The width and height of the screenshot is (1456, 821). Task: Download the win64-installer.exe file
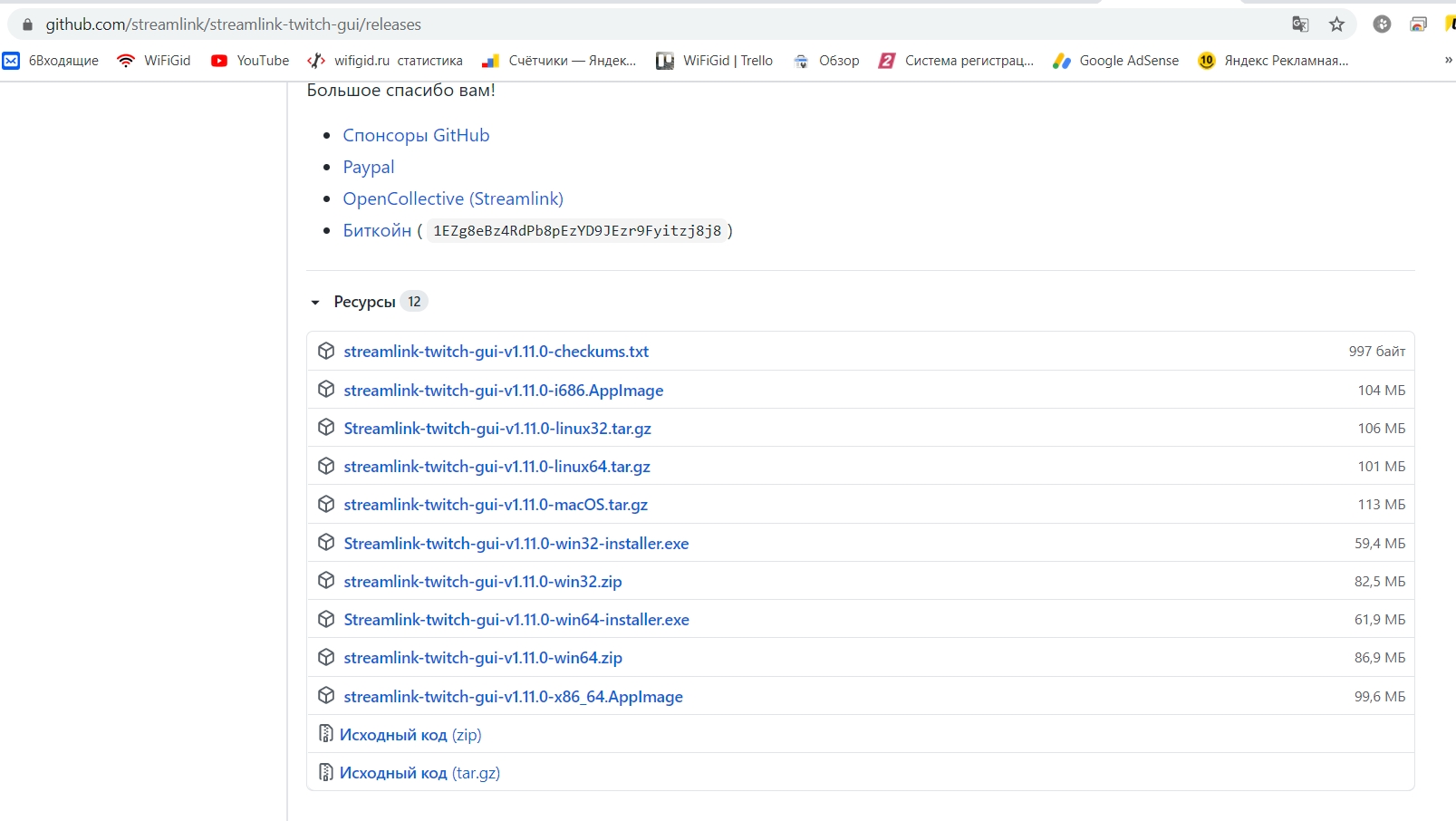coord(516,619)
